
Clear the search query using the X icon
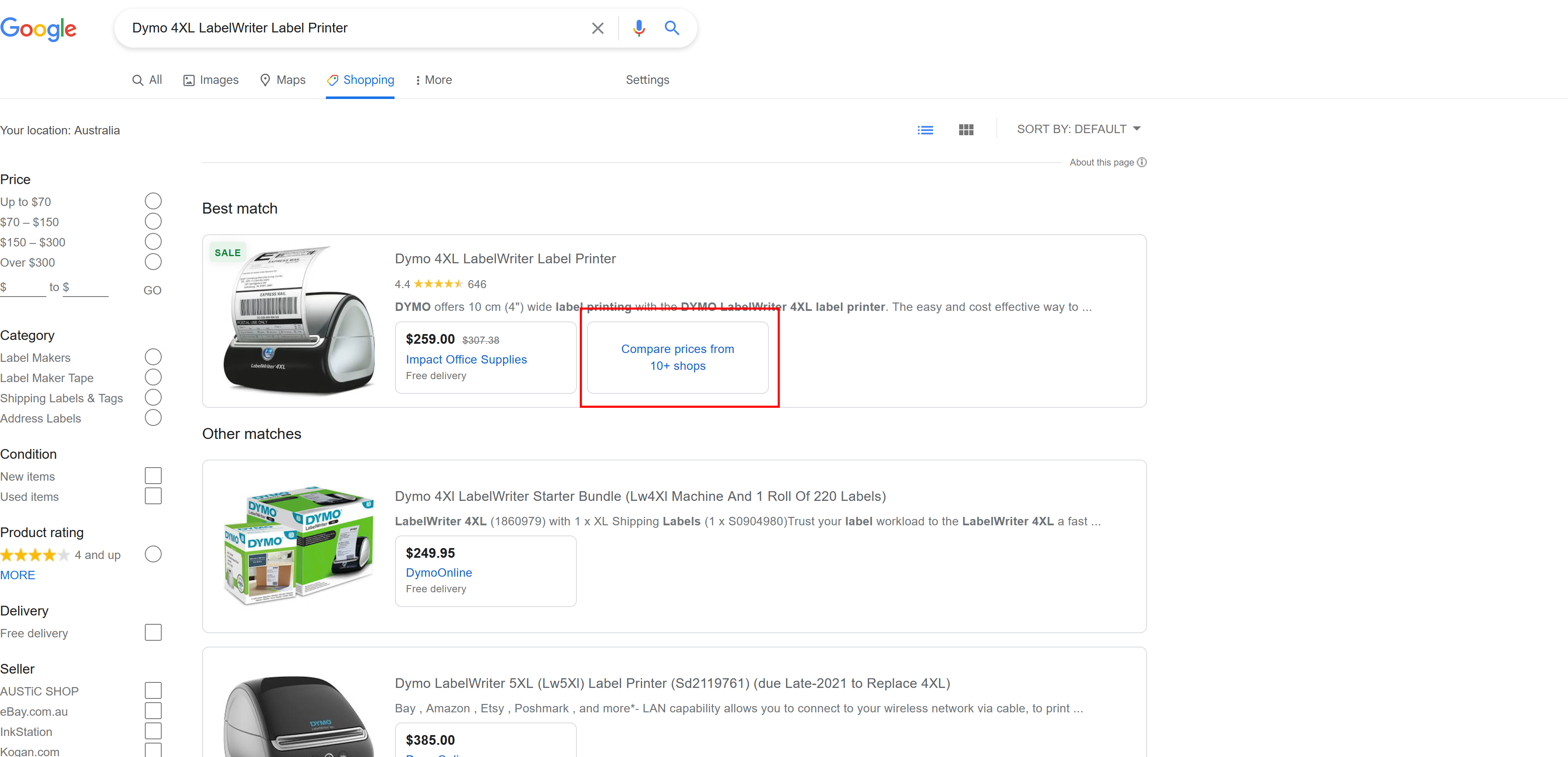[597, 28]
